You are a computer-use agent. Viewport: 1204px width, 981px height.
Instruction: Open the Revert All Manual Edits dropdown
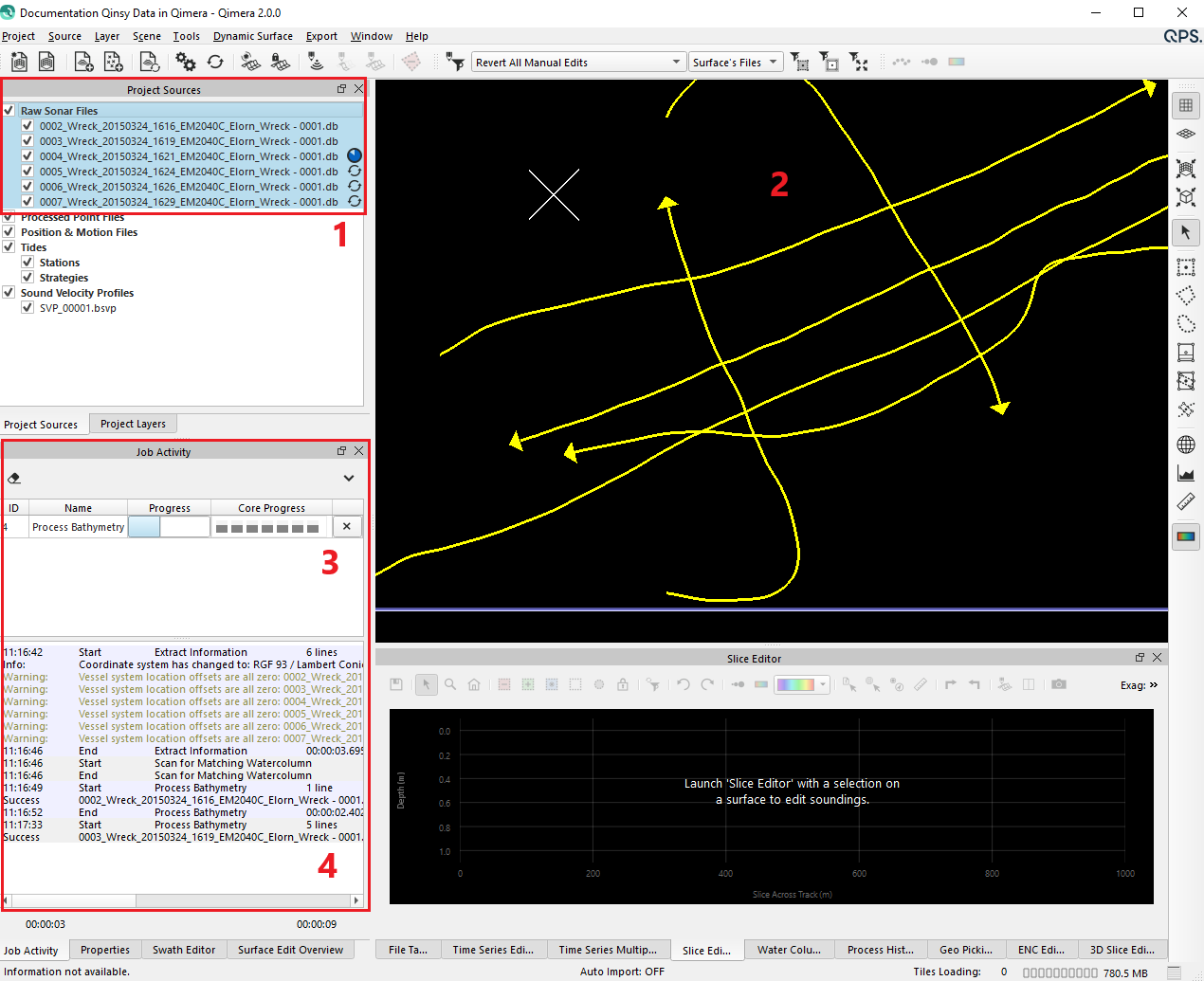coord(676,63)
